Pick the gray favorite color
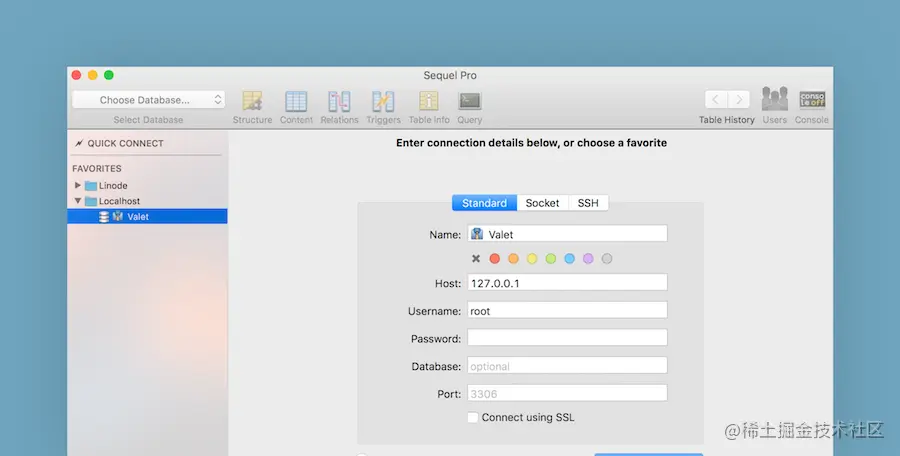This screenshot has width=900, height=456. (607, 258)
